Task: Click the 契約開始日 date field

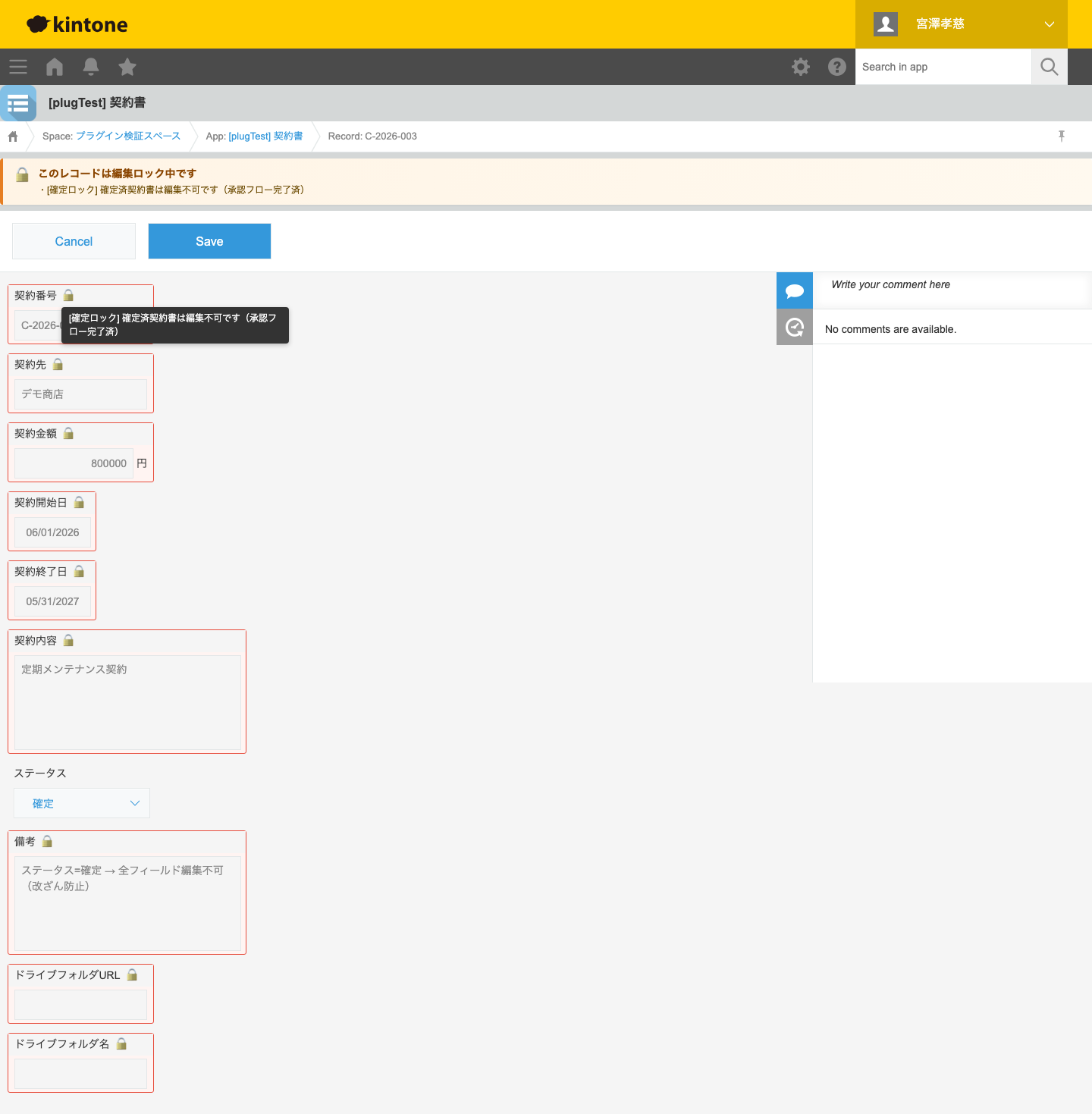Action: 52,532
